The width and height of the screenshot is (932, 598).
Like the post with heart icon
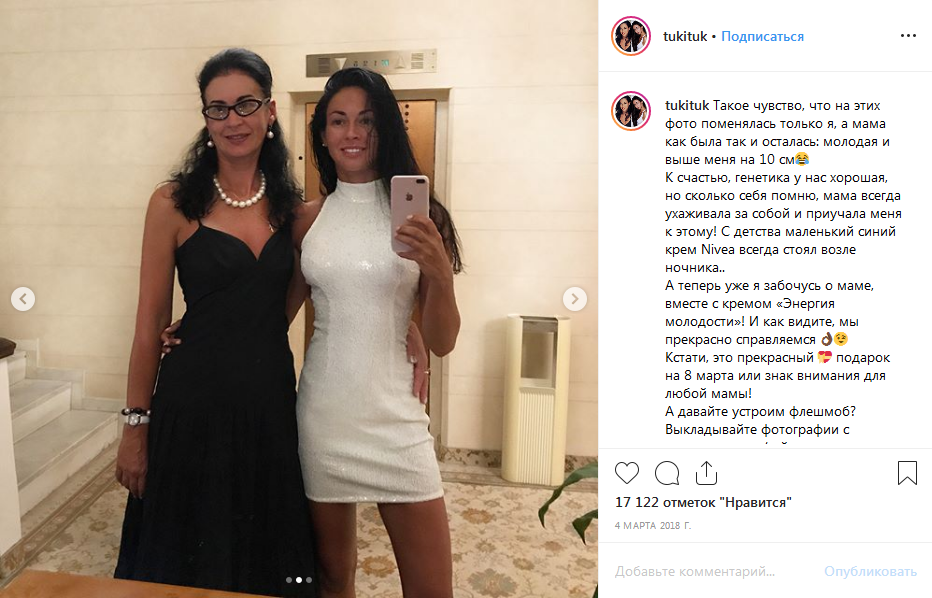tap(626, 473)
